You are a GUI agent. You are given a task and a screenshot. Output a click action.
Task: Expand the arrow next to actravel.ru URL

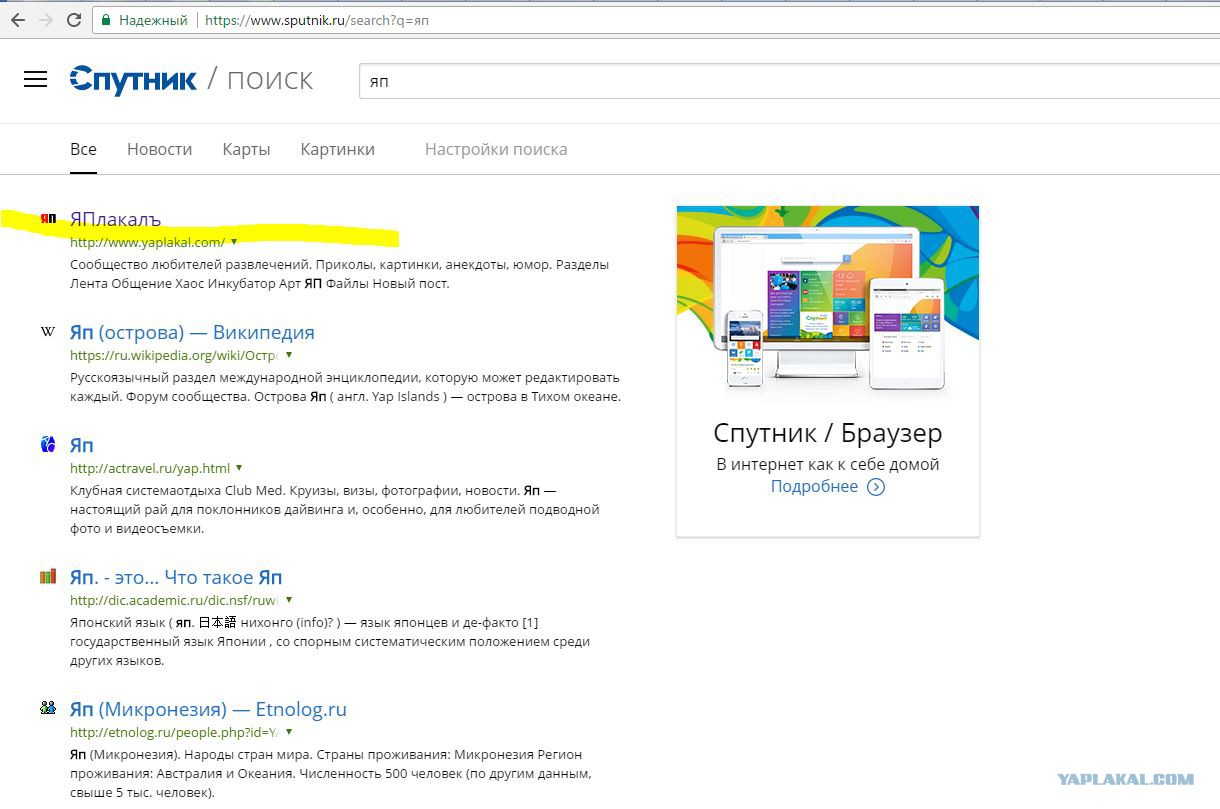click(x=239, y=467)
